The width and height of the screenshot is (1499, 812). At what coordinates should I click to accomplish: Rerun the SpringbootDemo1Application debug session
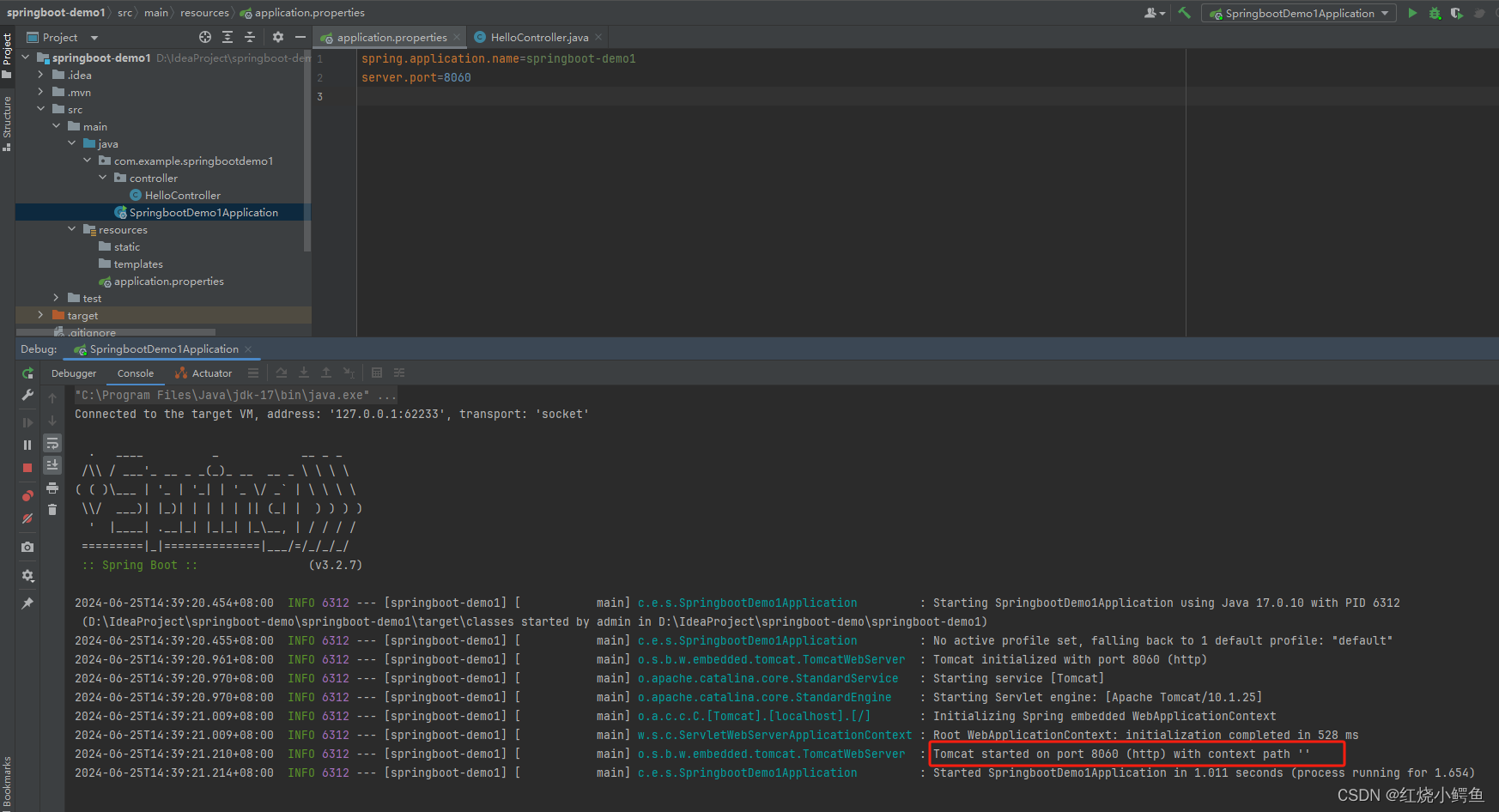27,373
